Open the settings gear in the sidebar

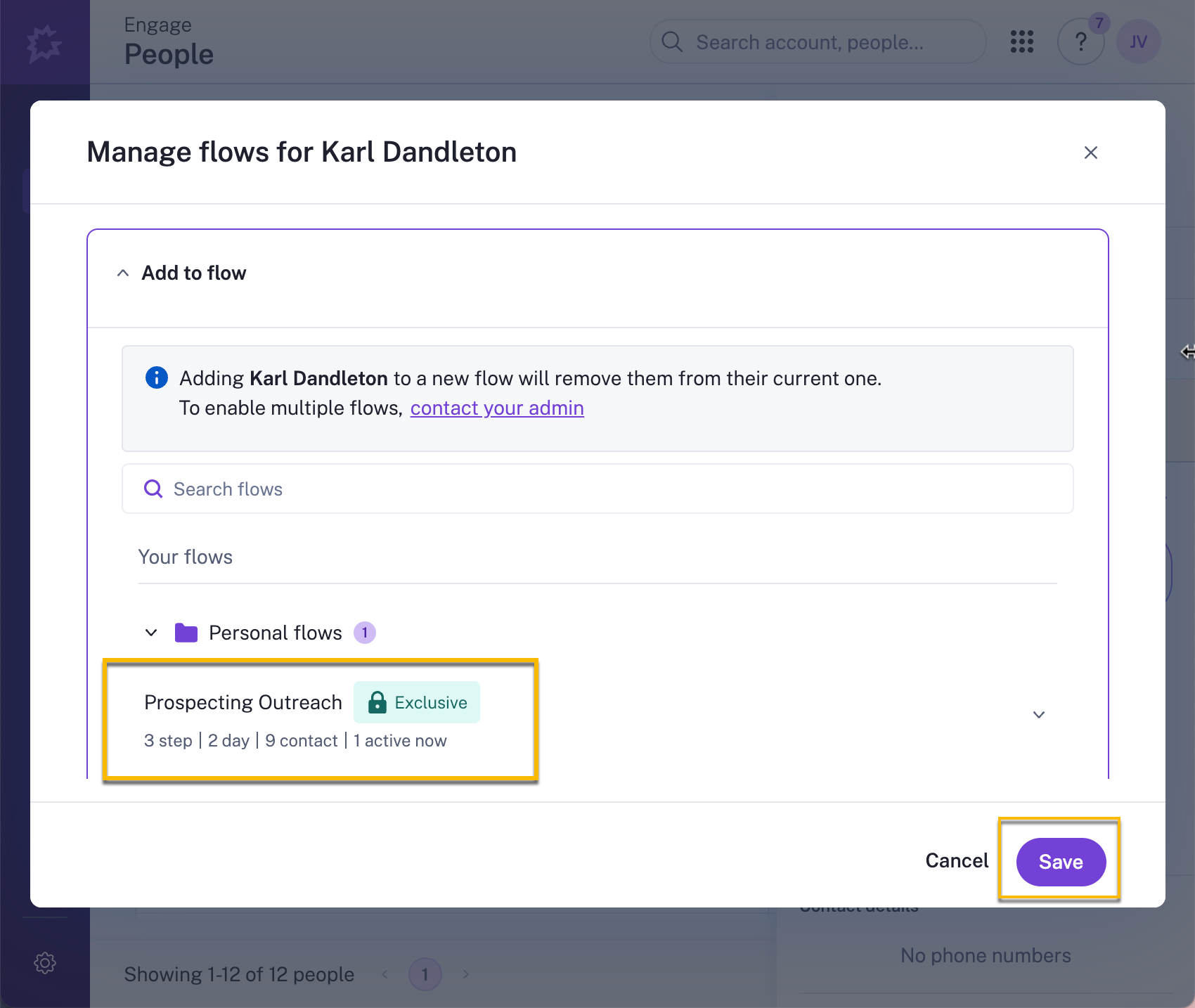[44, 963]
